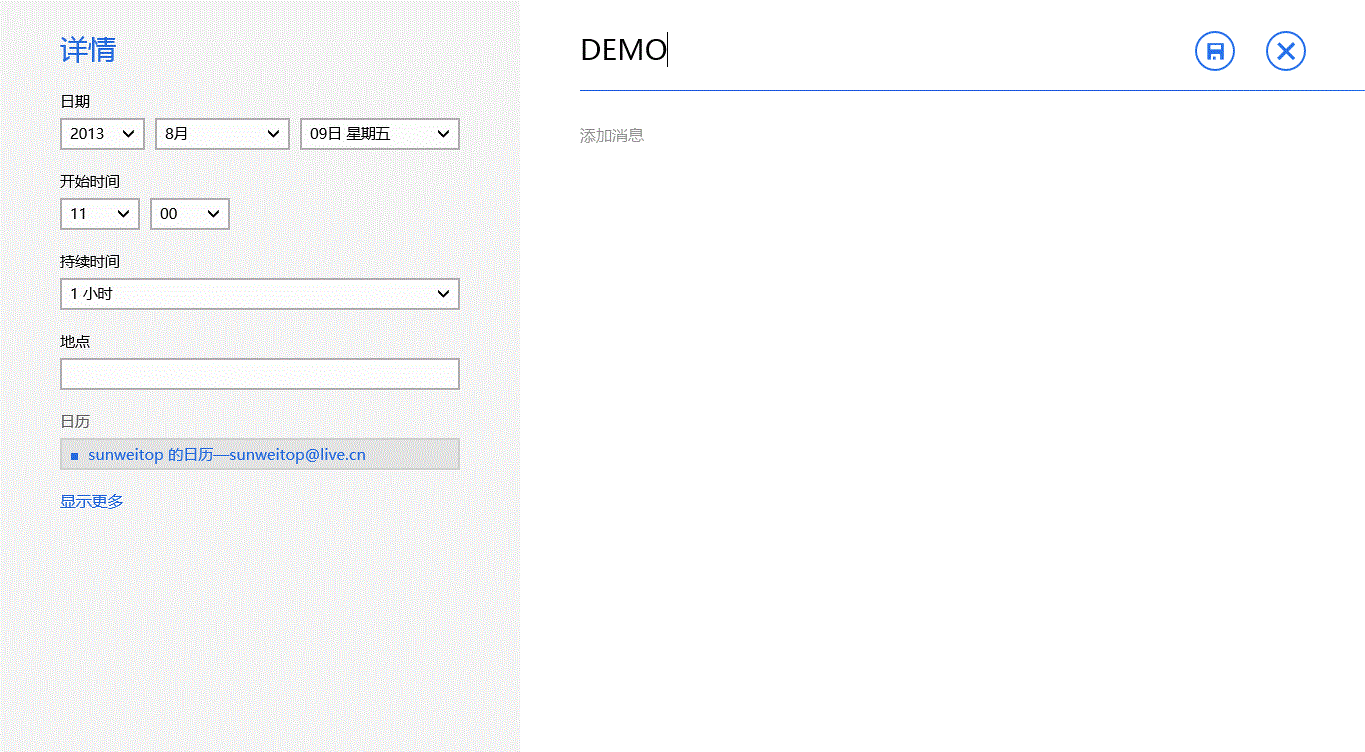The image size is (1365, 752).
Task: Click the 添加消息 message area
Action: coord(612,136)
